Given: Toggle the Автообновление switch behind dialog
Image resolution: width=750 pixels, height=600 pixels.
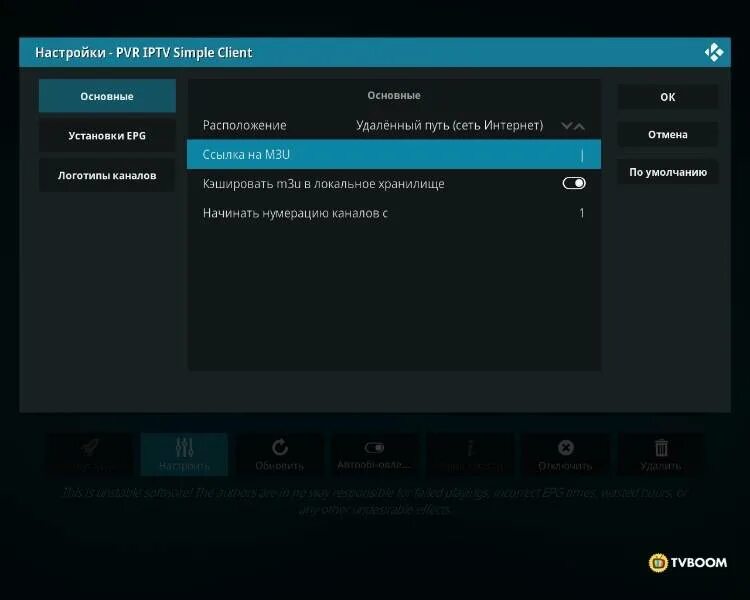Looking at the screenshot, I should coord(375,448).
